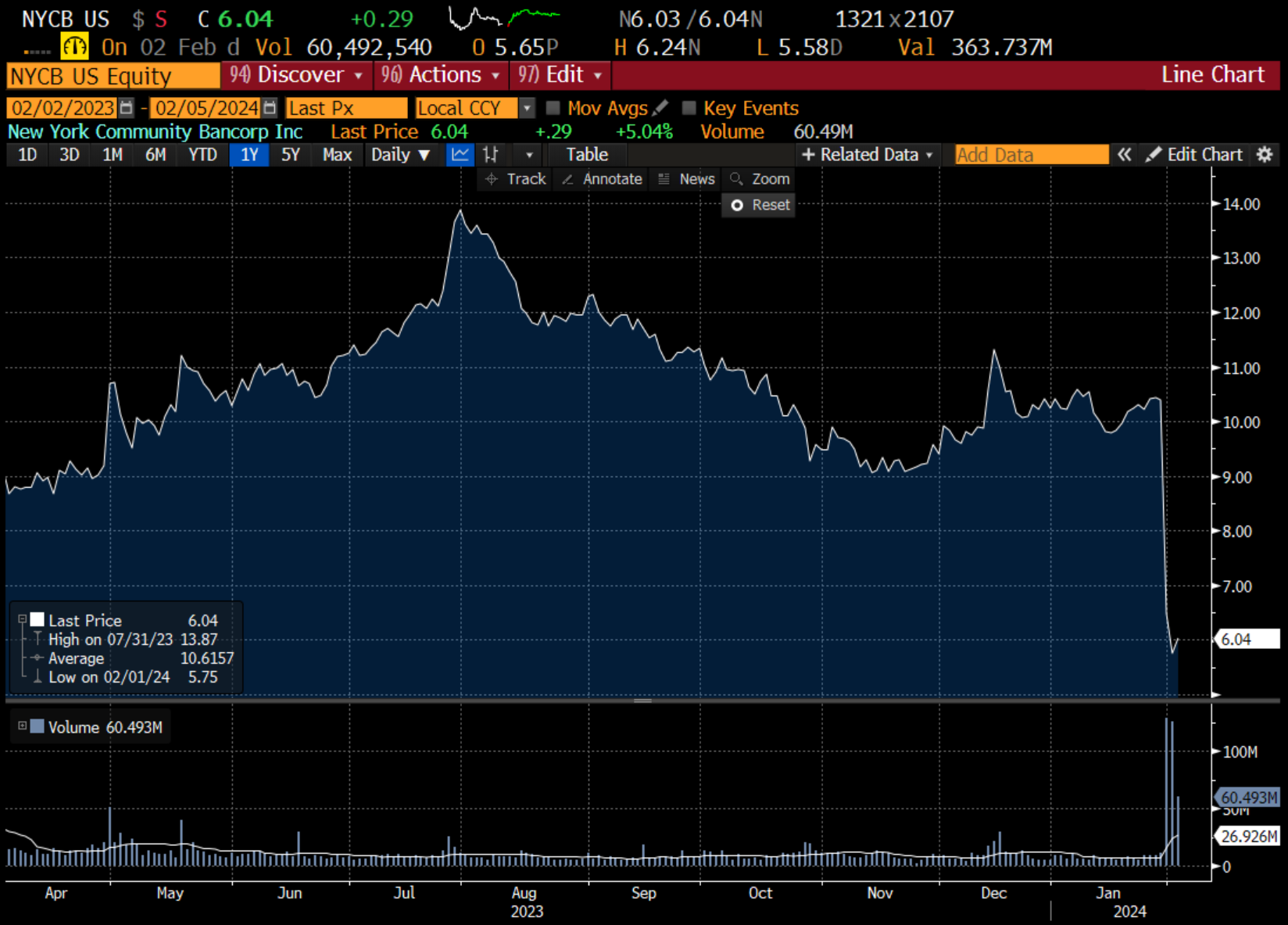
Task: Collapse the Last Price legend box toggle
Action: pos(23,619)
